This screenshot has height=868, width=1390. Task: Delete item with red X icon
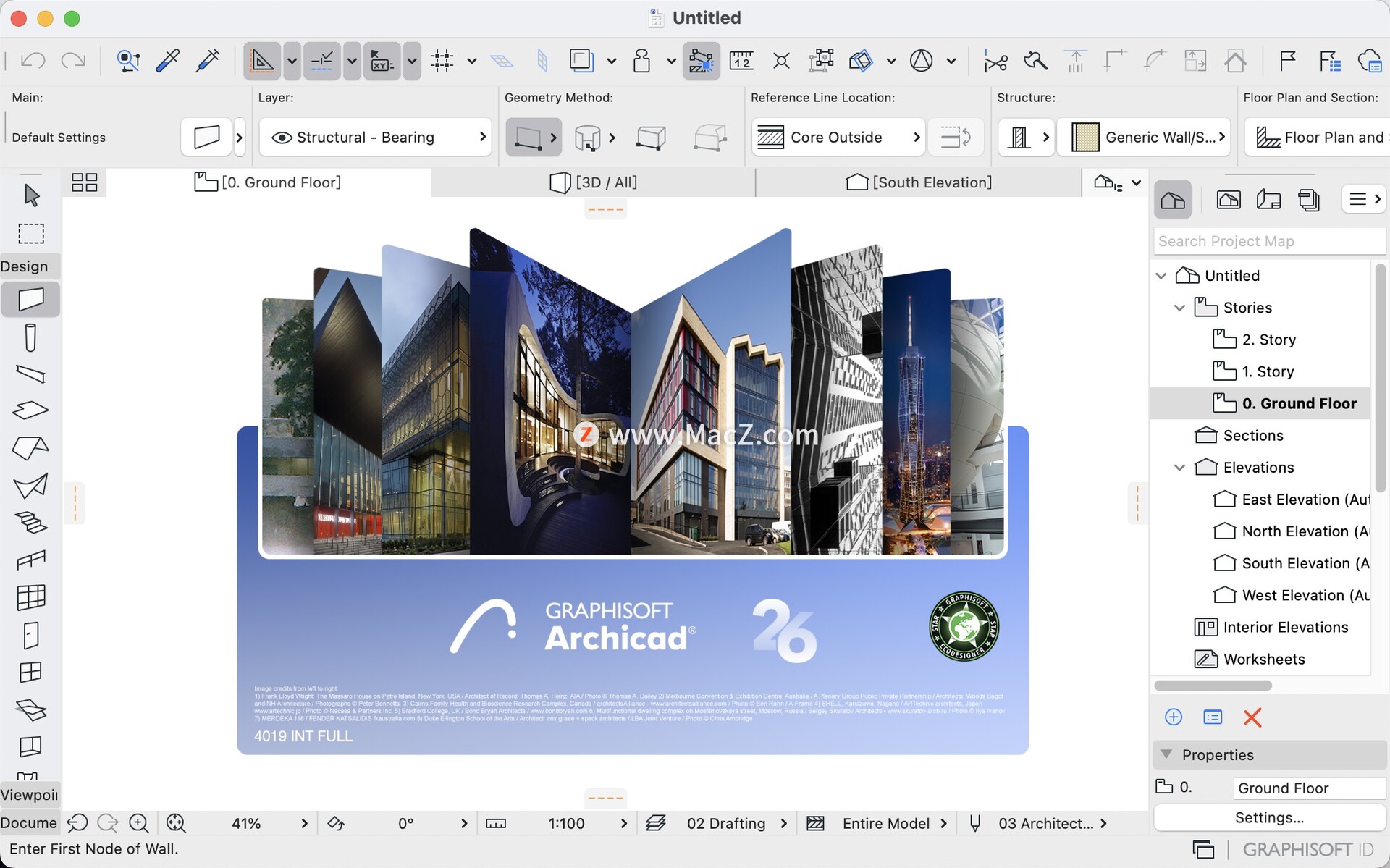coord(1252,717)
